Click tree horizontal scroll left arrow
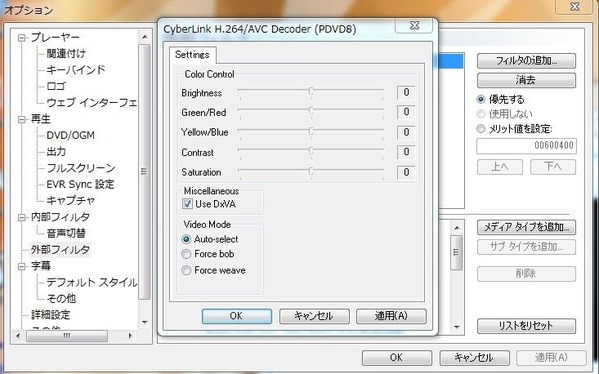The height and width of the screenshot is (374, 599). [18, 336]
